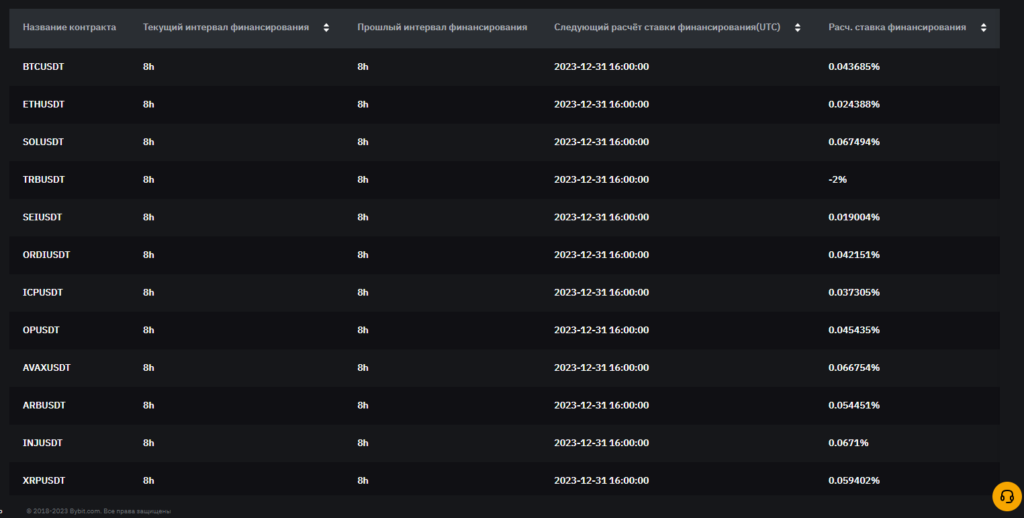
Task: Open the ETHUSDT contract
Action: [43, 104]
